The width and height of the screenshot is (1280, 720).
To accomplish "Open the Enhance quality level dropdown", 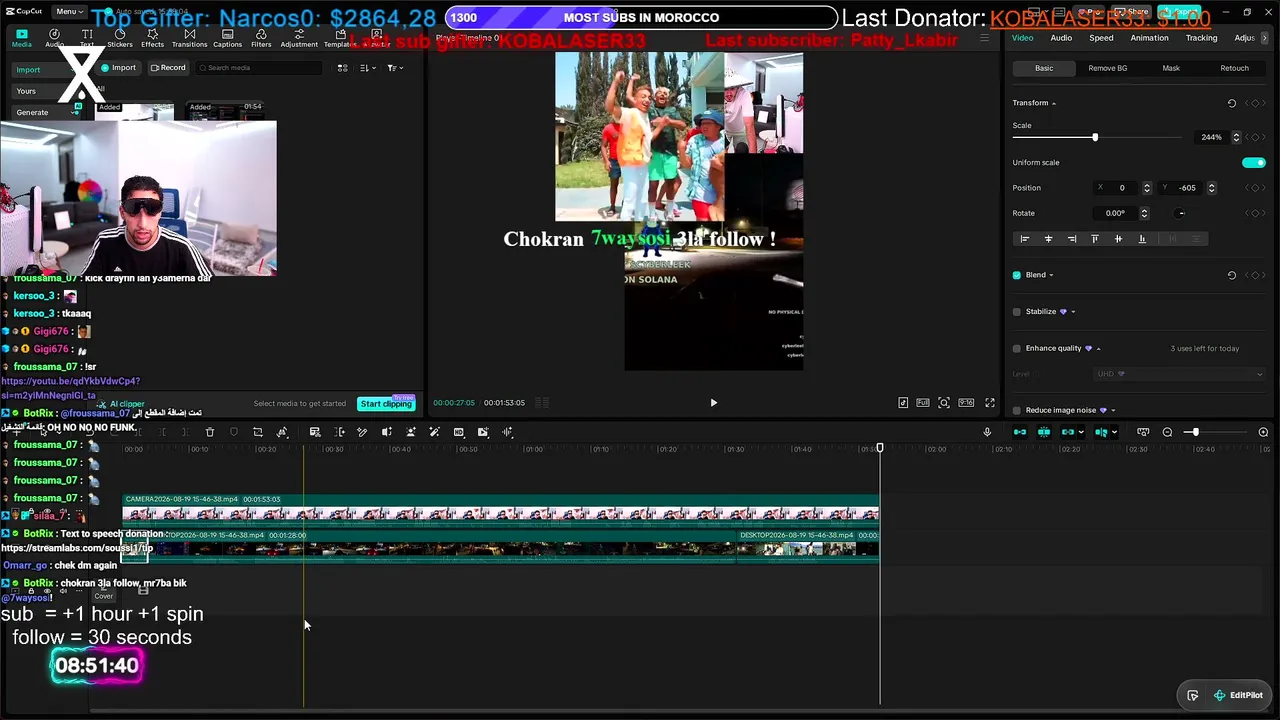I will click(x=1180, y=374).
